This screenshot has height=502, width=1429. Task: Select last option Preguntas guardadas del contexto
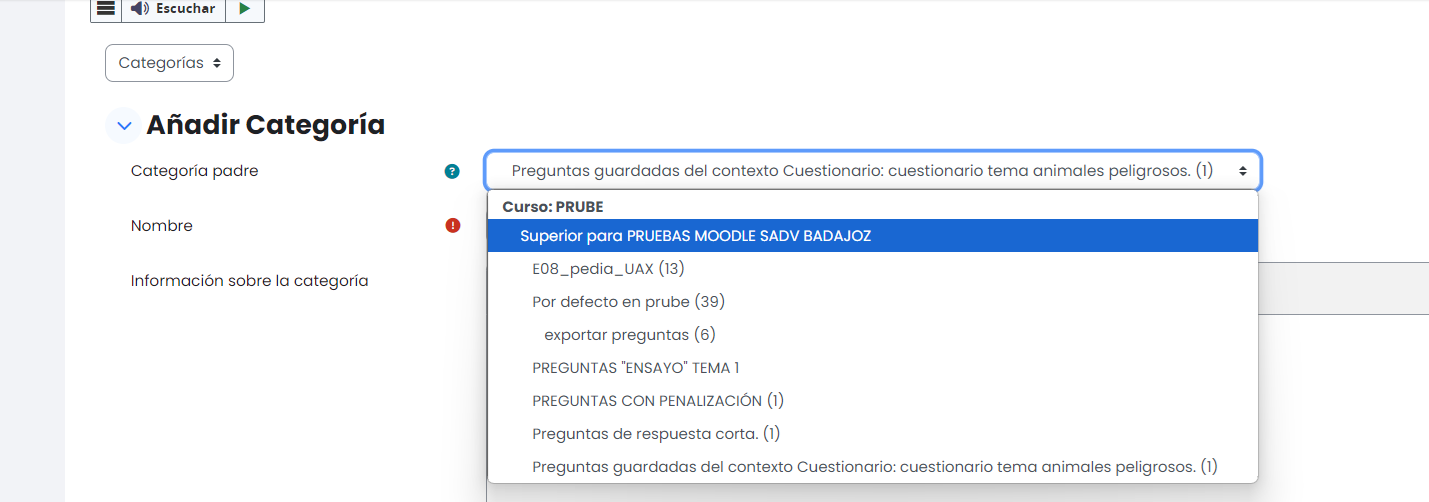point(872,467)
